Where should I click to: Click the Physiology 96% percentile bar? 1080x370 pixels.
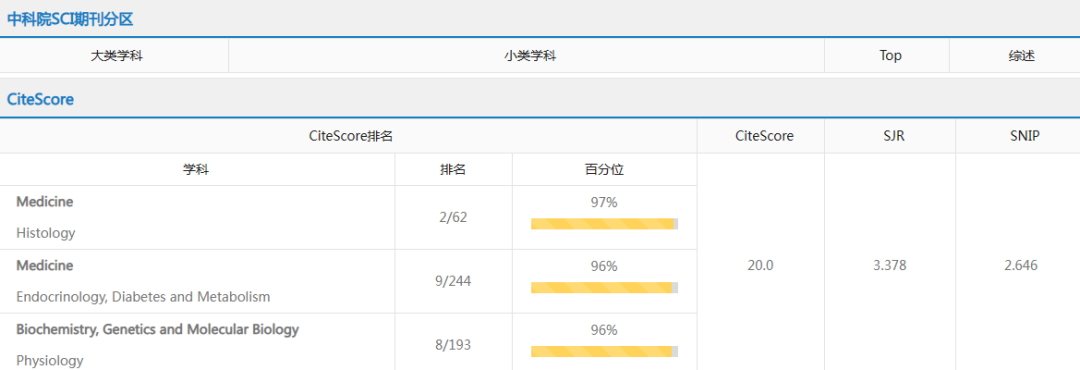click(x=604, y=351)
